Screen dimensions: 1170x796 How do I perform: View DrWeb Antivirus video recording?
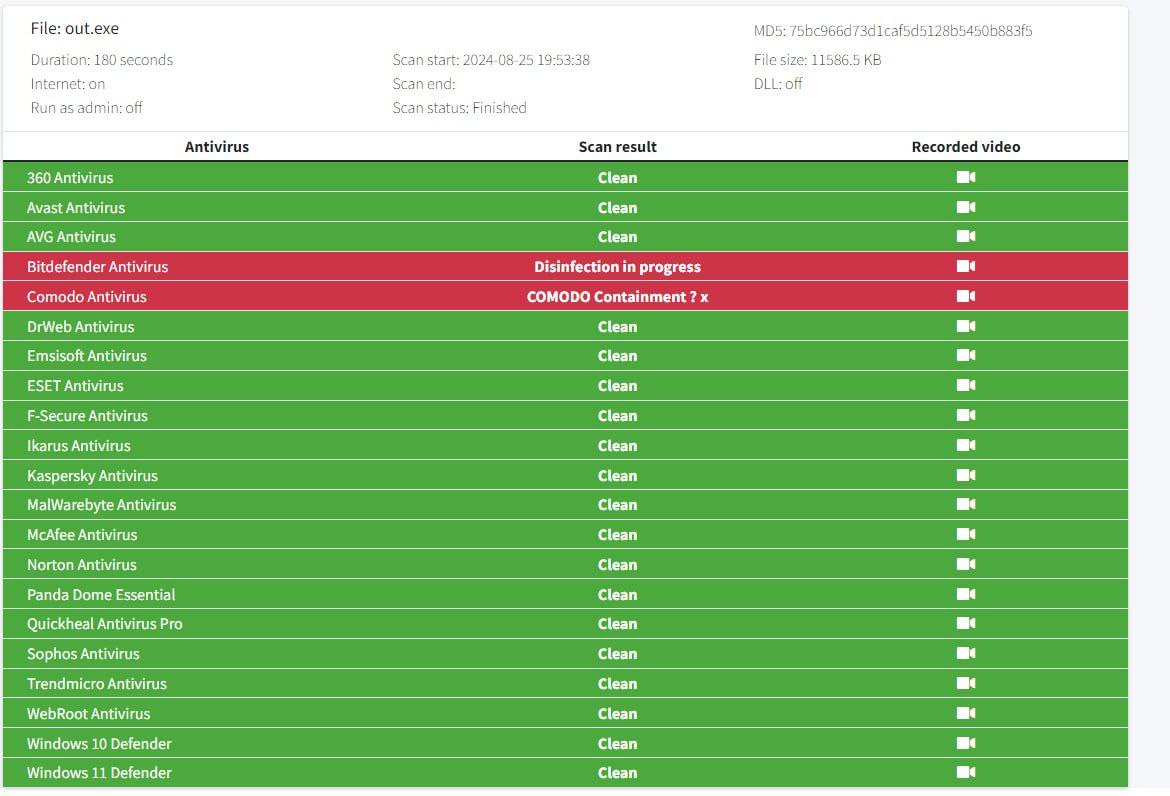point(966,325)
